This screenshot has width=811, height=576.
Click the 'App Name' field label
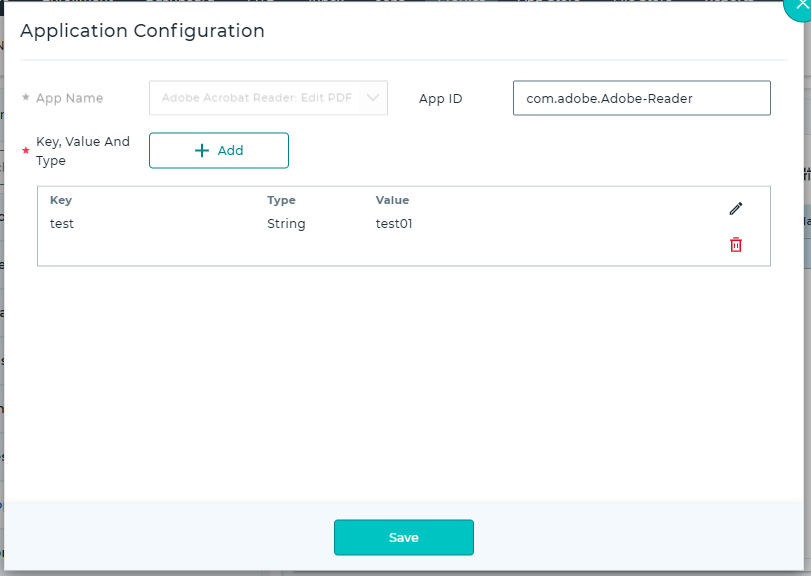coord(69,98)
